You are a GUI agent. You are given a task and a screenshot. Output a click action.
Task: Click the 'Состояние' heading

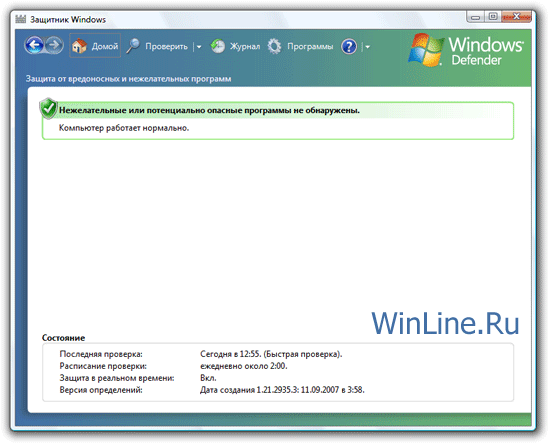click(x=63, y=338)
